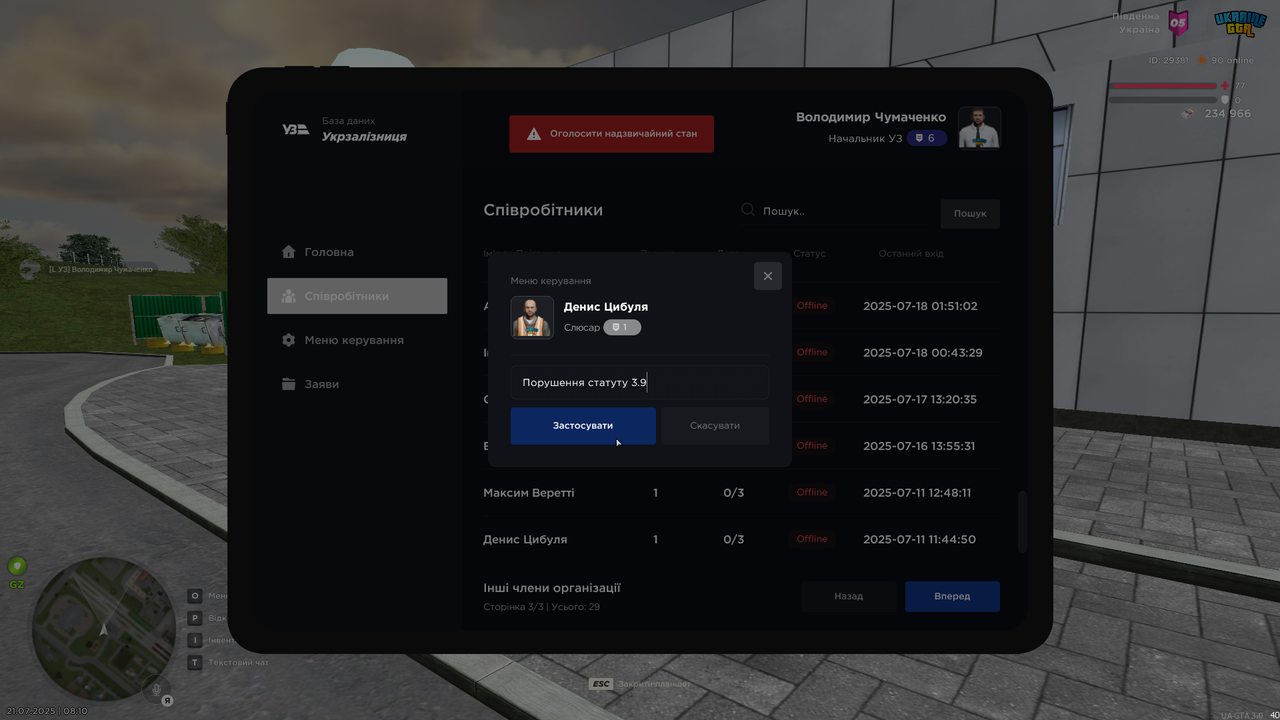Cancel with the Скасувати button
1280x720 pixels.
tap(715, 426)
